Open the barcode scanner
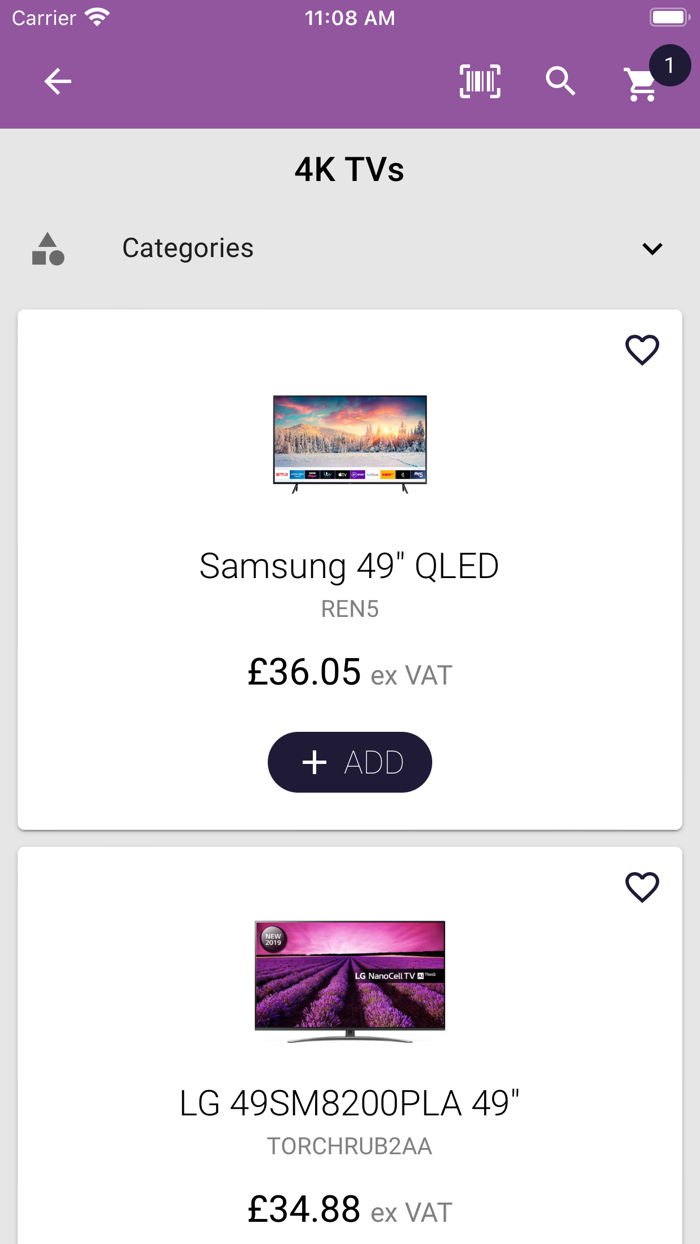Viewport: 700px width, 1244px height. click(480, 82)
